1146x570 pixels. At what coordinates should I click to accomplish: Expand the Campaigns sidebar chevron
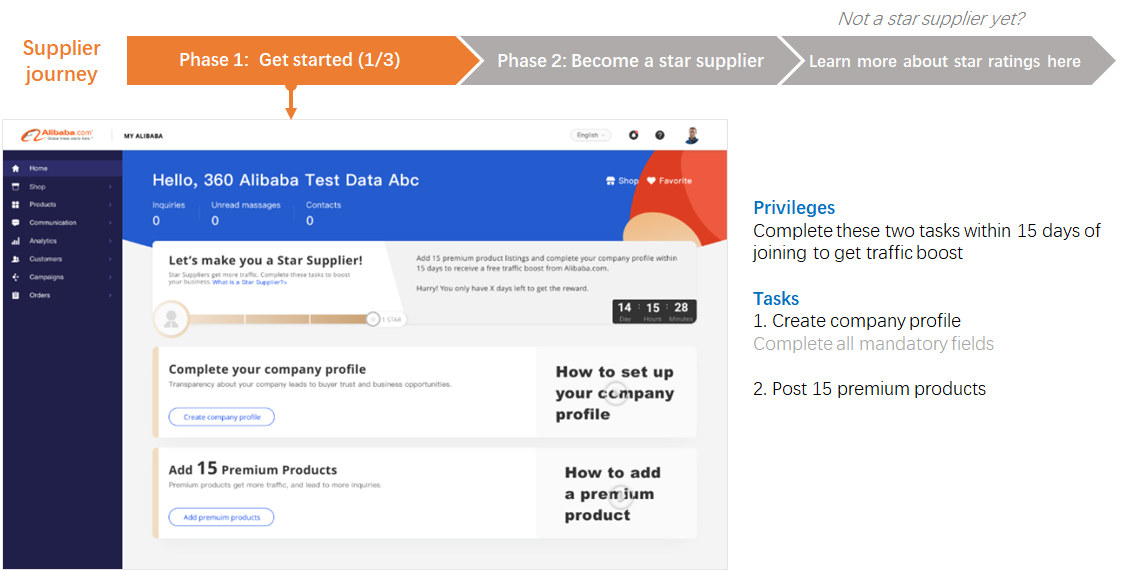(110, 278)
